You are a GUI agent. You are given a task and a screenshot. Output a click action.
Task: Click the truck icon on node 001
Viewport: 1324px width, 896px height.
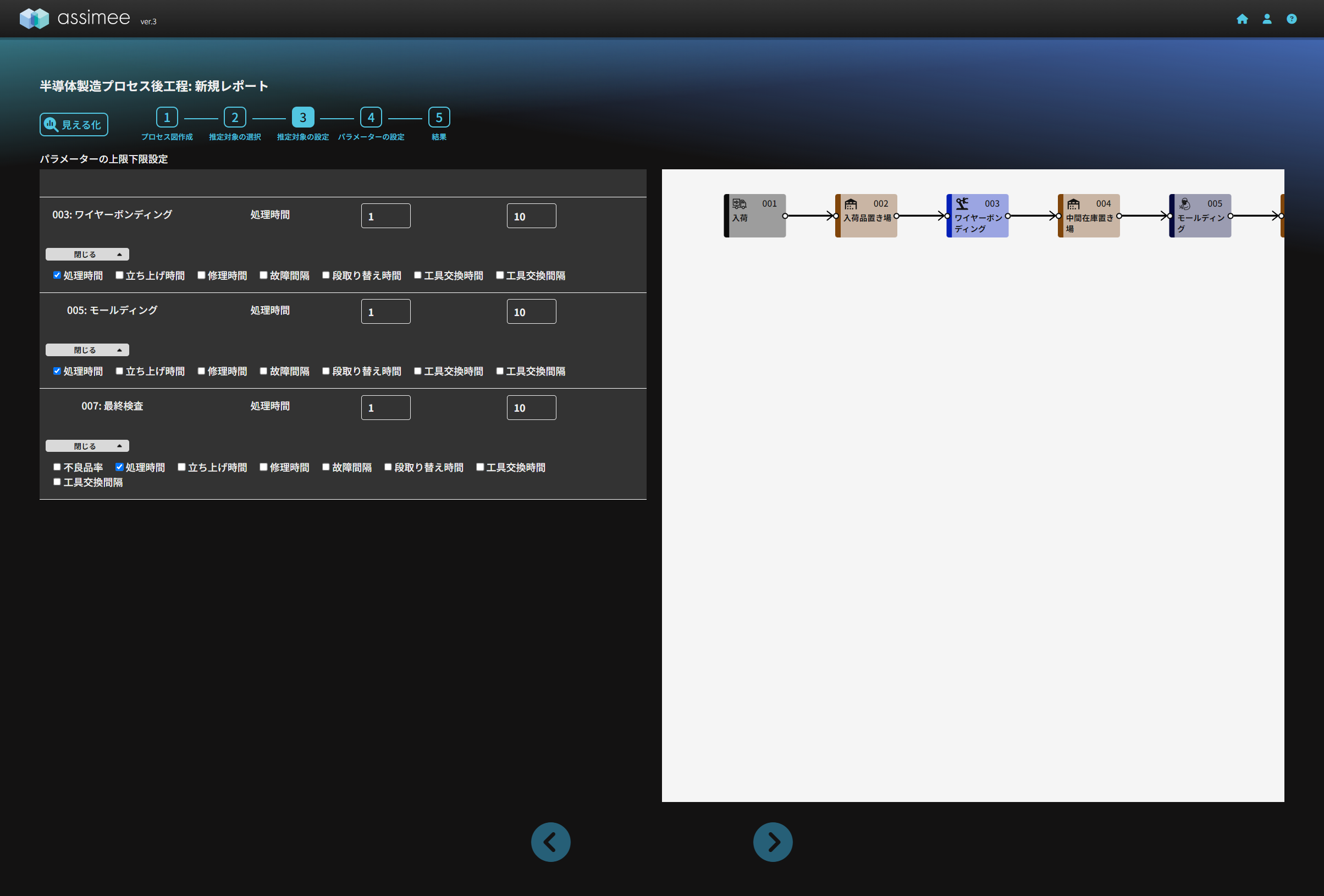[739, 203]
